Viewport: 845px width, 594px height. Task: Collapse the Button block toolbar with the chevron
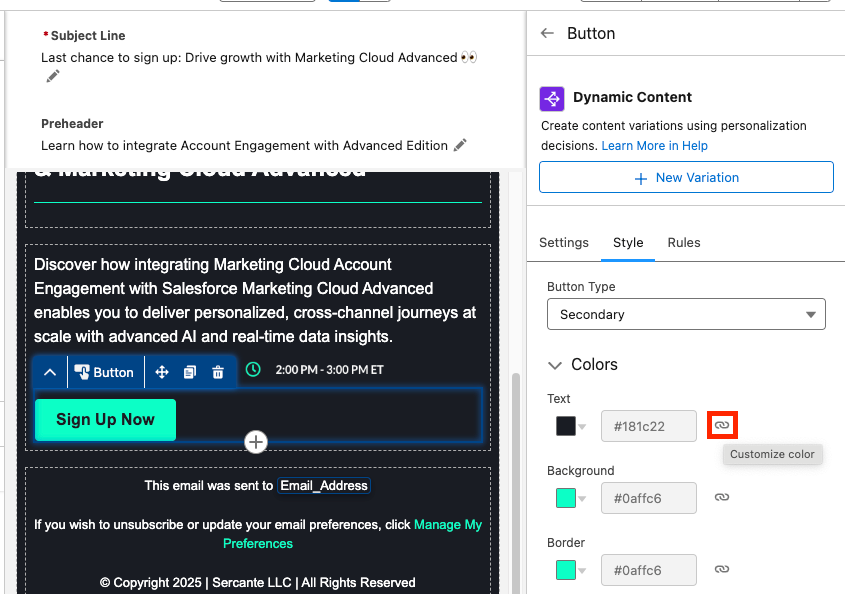click(x=49, y=371)
